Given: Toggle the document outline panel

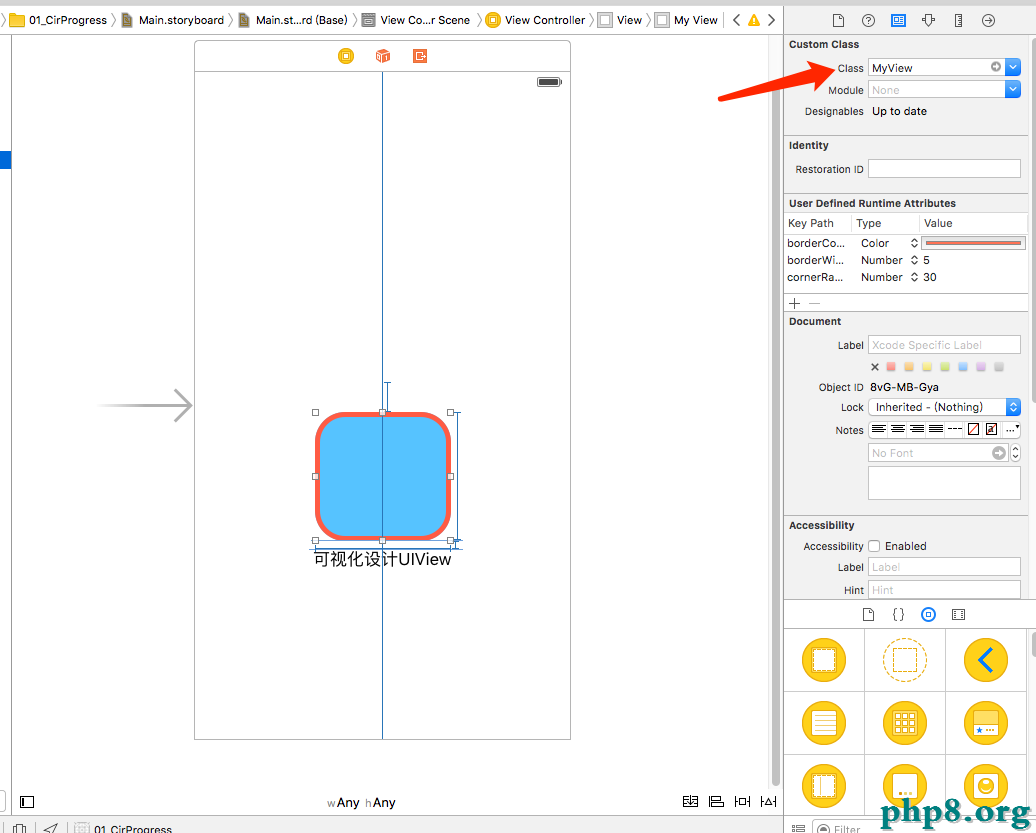Looking at the screenshot, I should pyautogui.click(x=27, y=802).
